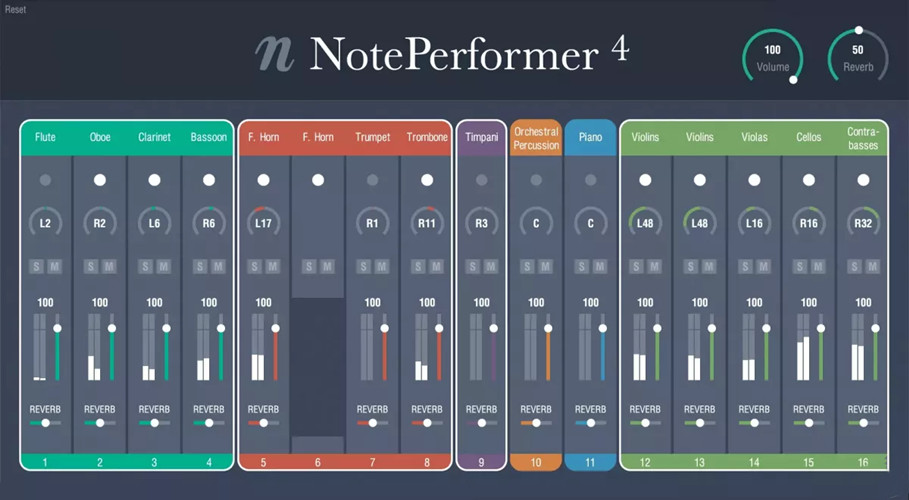The width and height of the screenshot is (909, 500).
Task: Mute the Cellos channel
Action: [818, 266]
